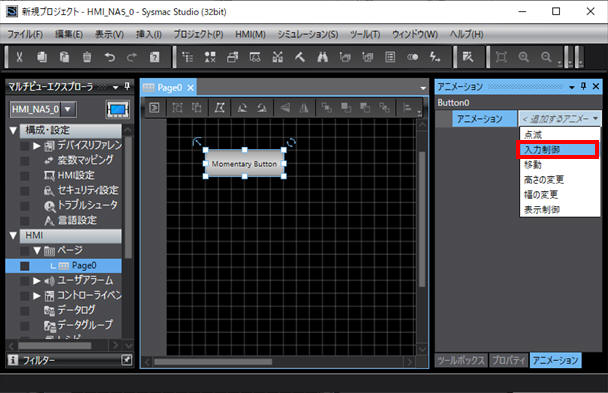The width and height of the screenshot is (608, 393).
Task: Click the Undo arrow icon
Action: point(110,57)
